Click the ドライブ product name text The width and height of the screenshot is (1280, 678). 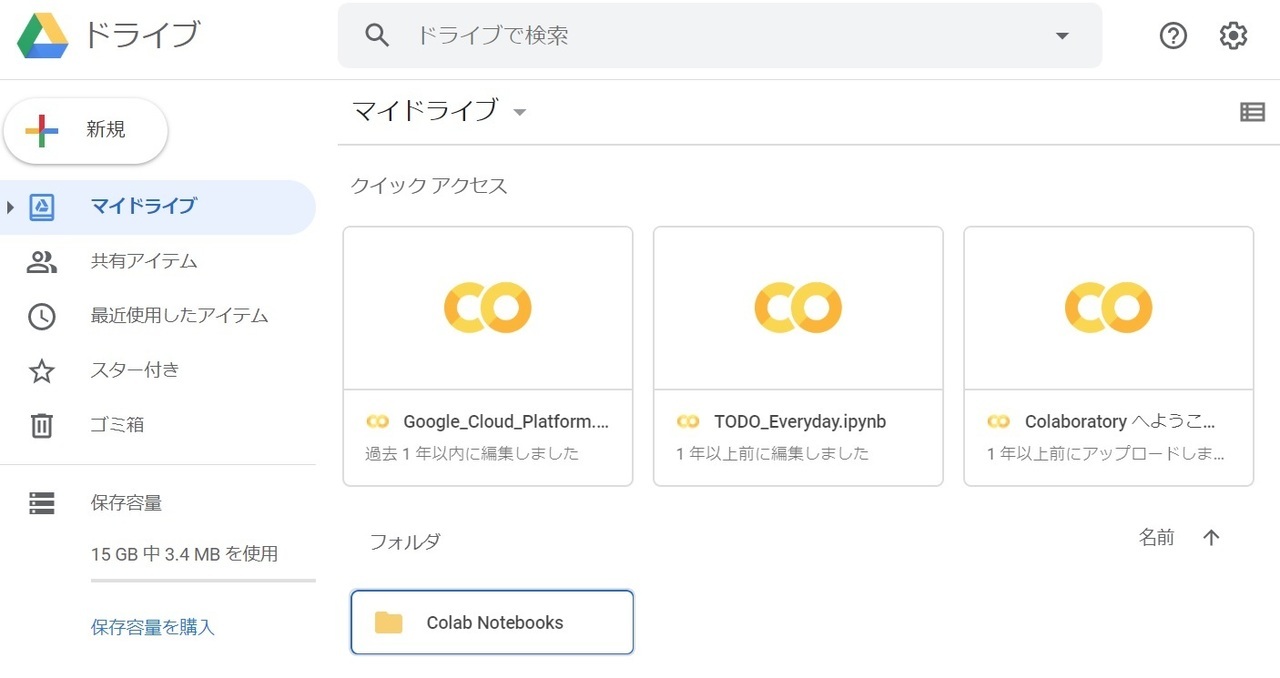pos(142,35)
